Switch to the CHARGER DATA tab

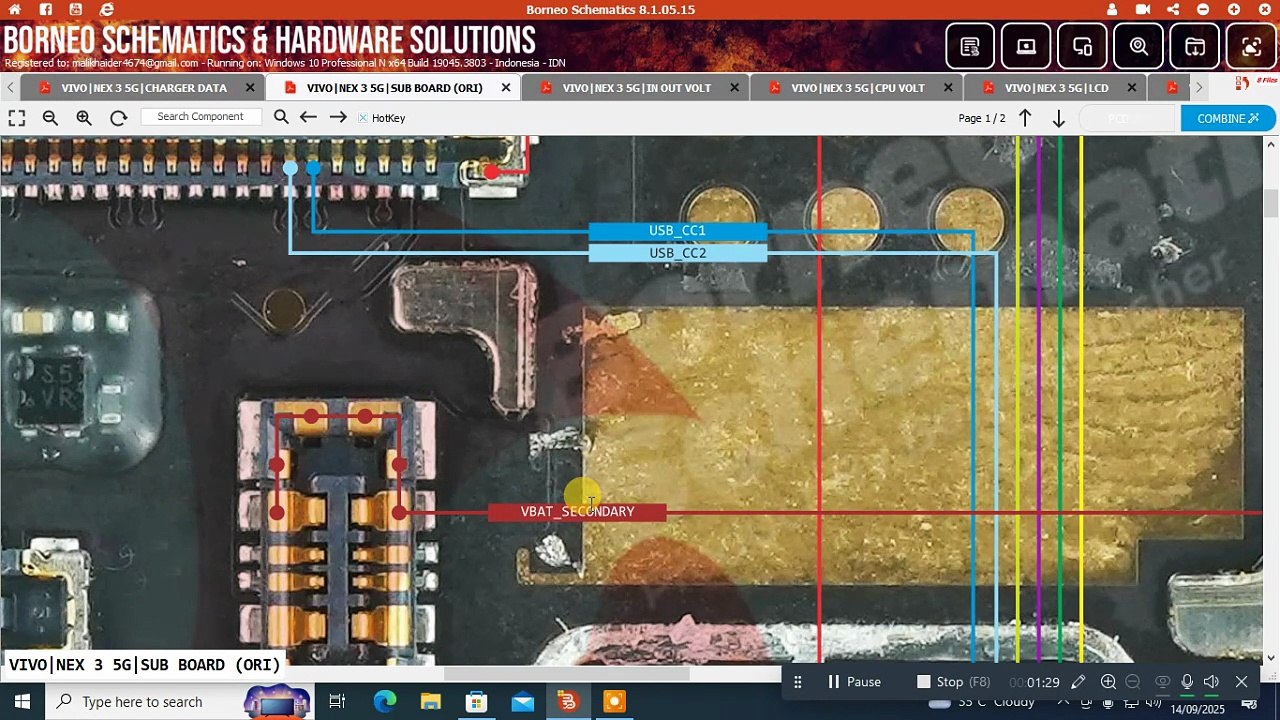tap(144, 88)
